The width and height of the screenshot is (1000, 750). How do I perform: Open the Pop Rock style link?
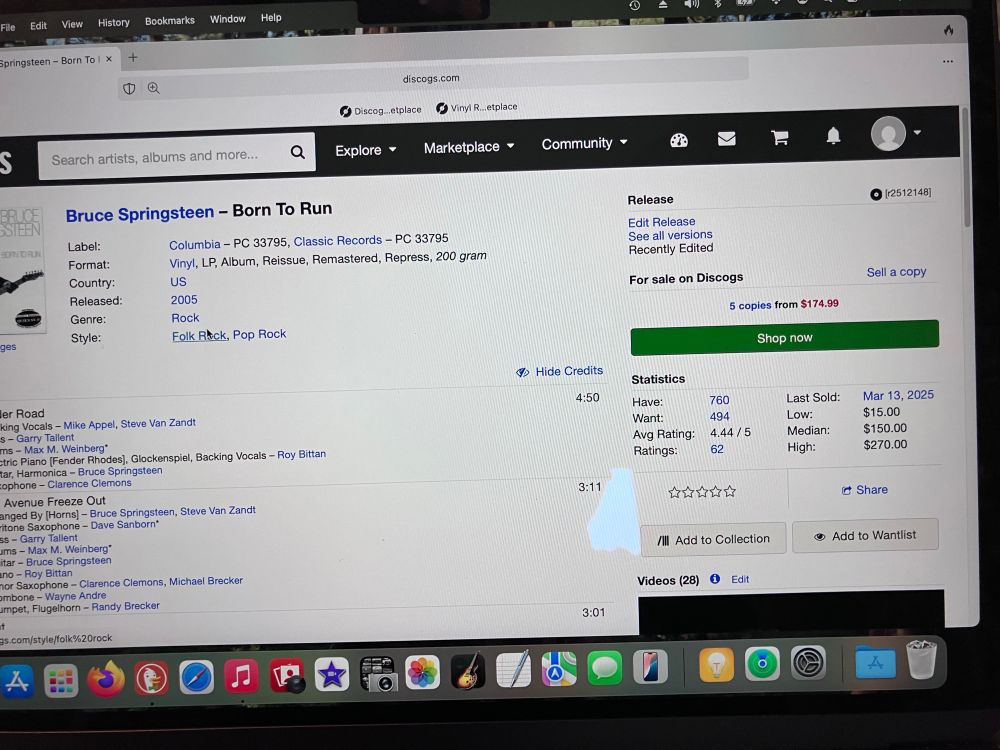[x=260, y=334]
